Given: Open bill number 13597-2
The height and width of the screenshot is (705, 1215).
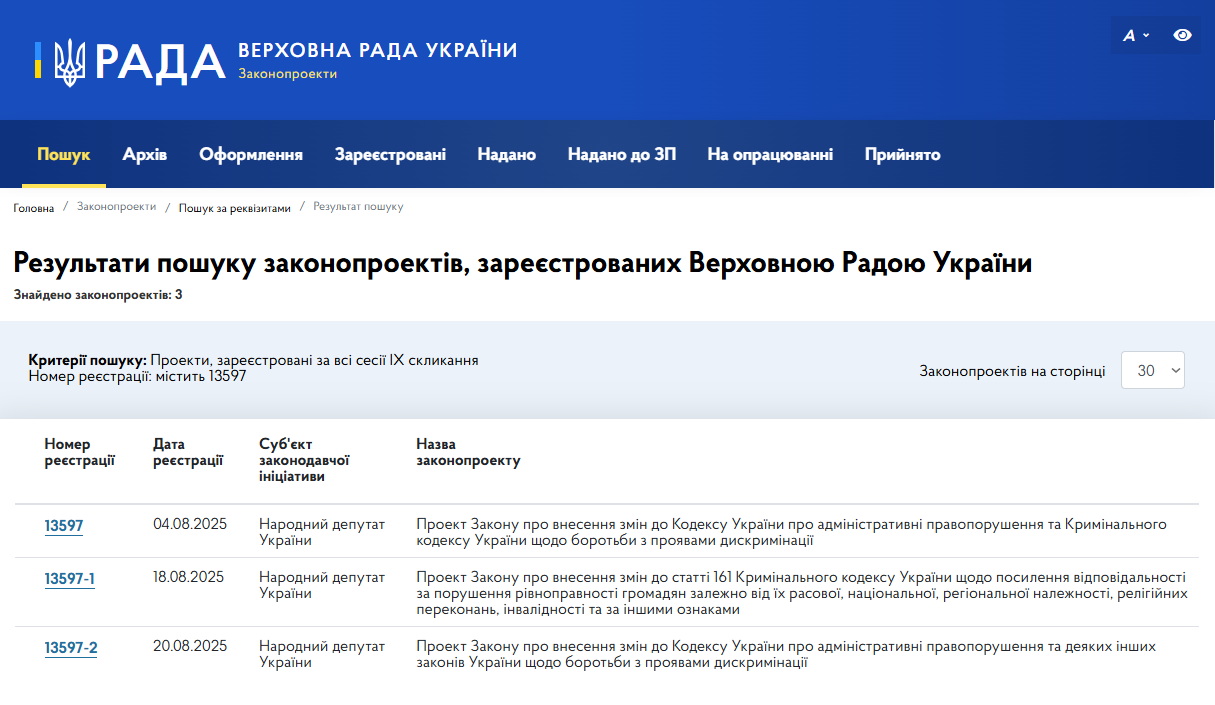Looking at the screenshot, I should [x=71, y=648].
